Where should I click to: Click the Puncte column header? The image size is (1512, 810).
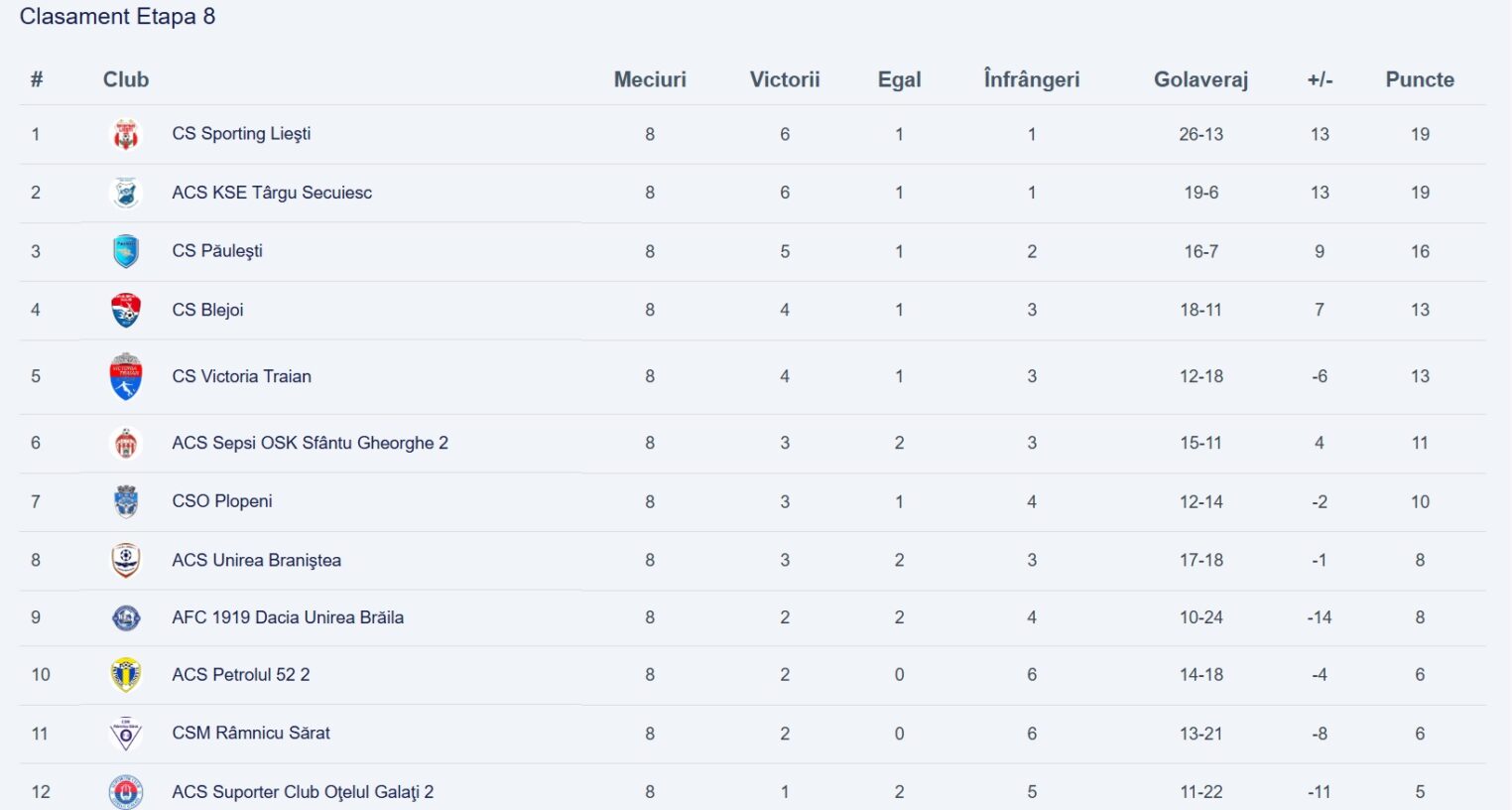pyautogui.click(x=1420, y=79)
